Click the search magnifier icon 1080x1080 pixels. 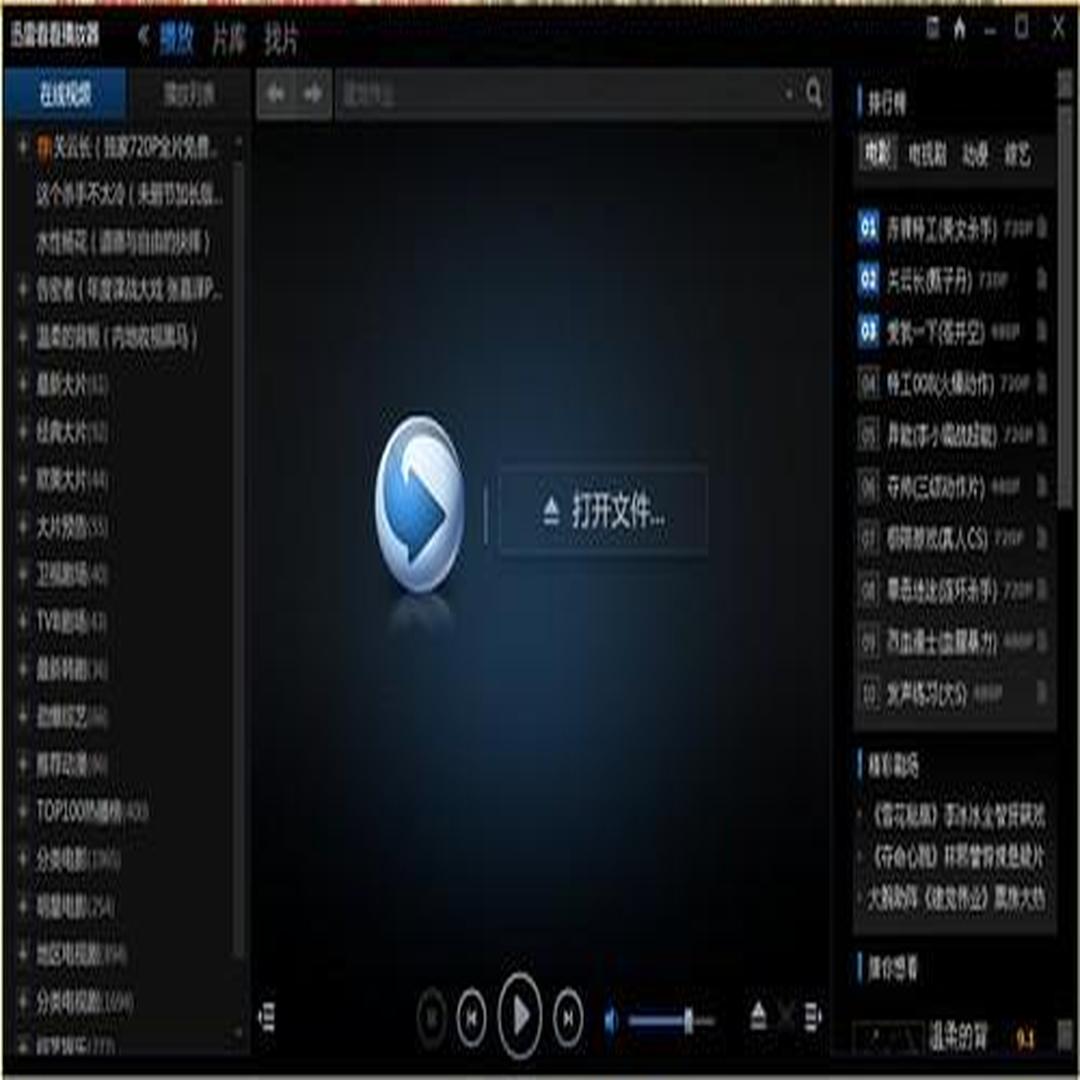click(x=813, y=92)
